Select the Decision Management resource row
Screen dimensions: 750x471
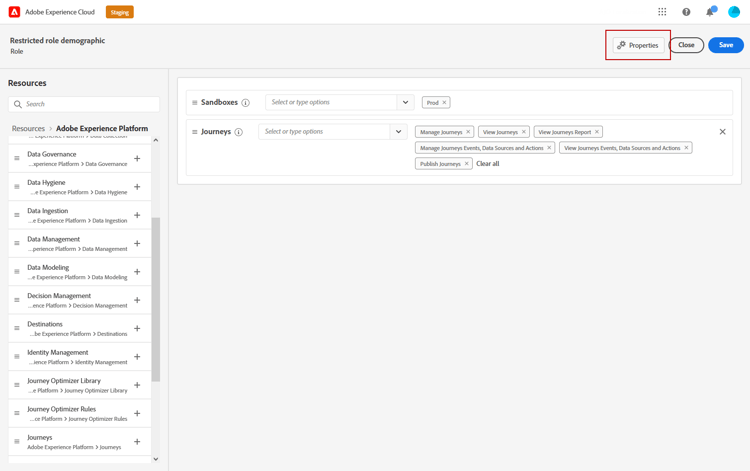[80, 300]
